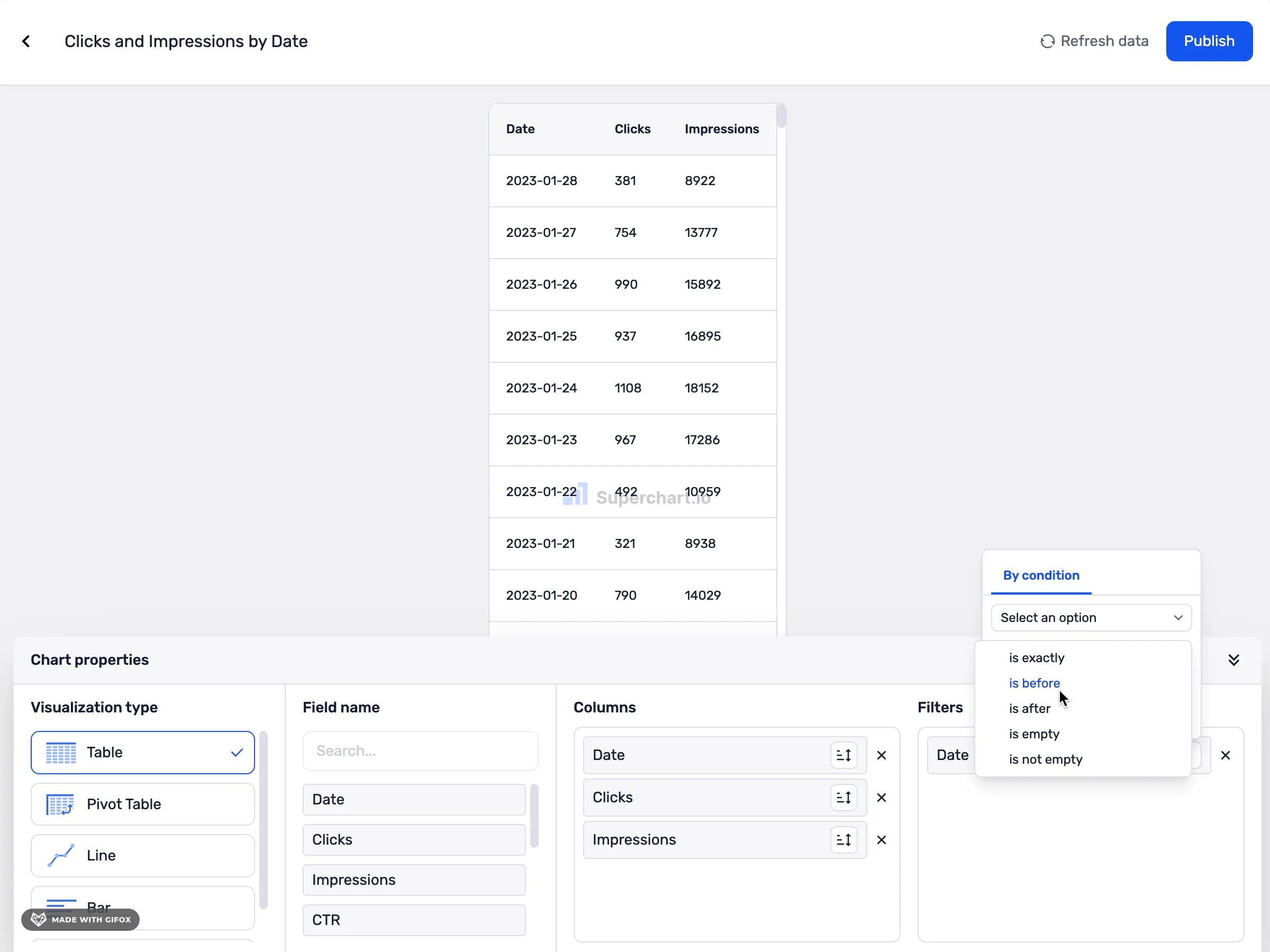Remove the Date filter with its X
Screen dimensions: 1270x952
[x=1224, y=755]
